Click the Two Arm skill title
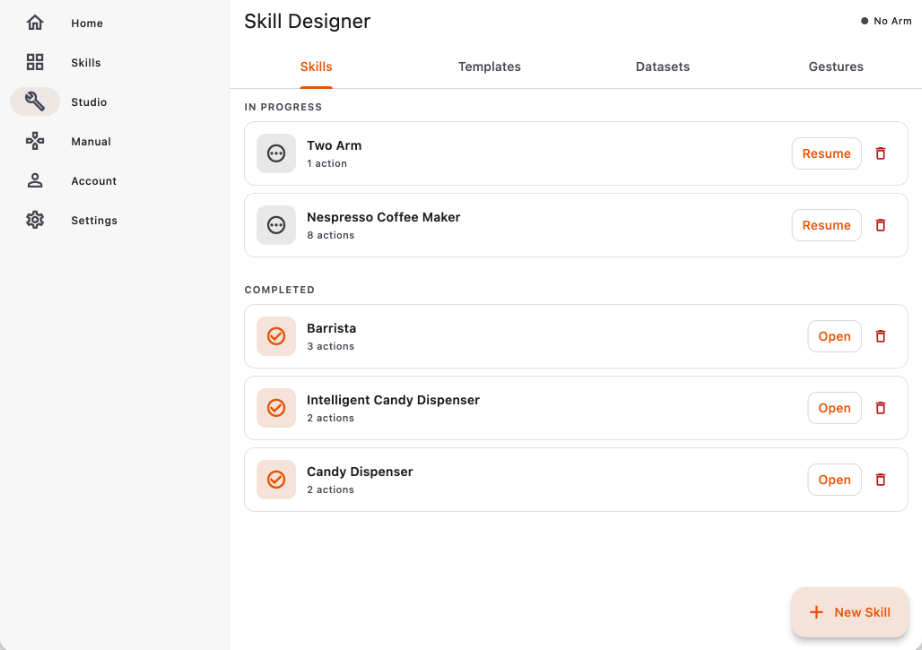The width and height of the screenshot is (922, 650). point(334,145)
